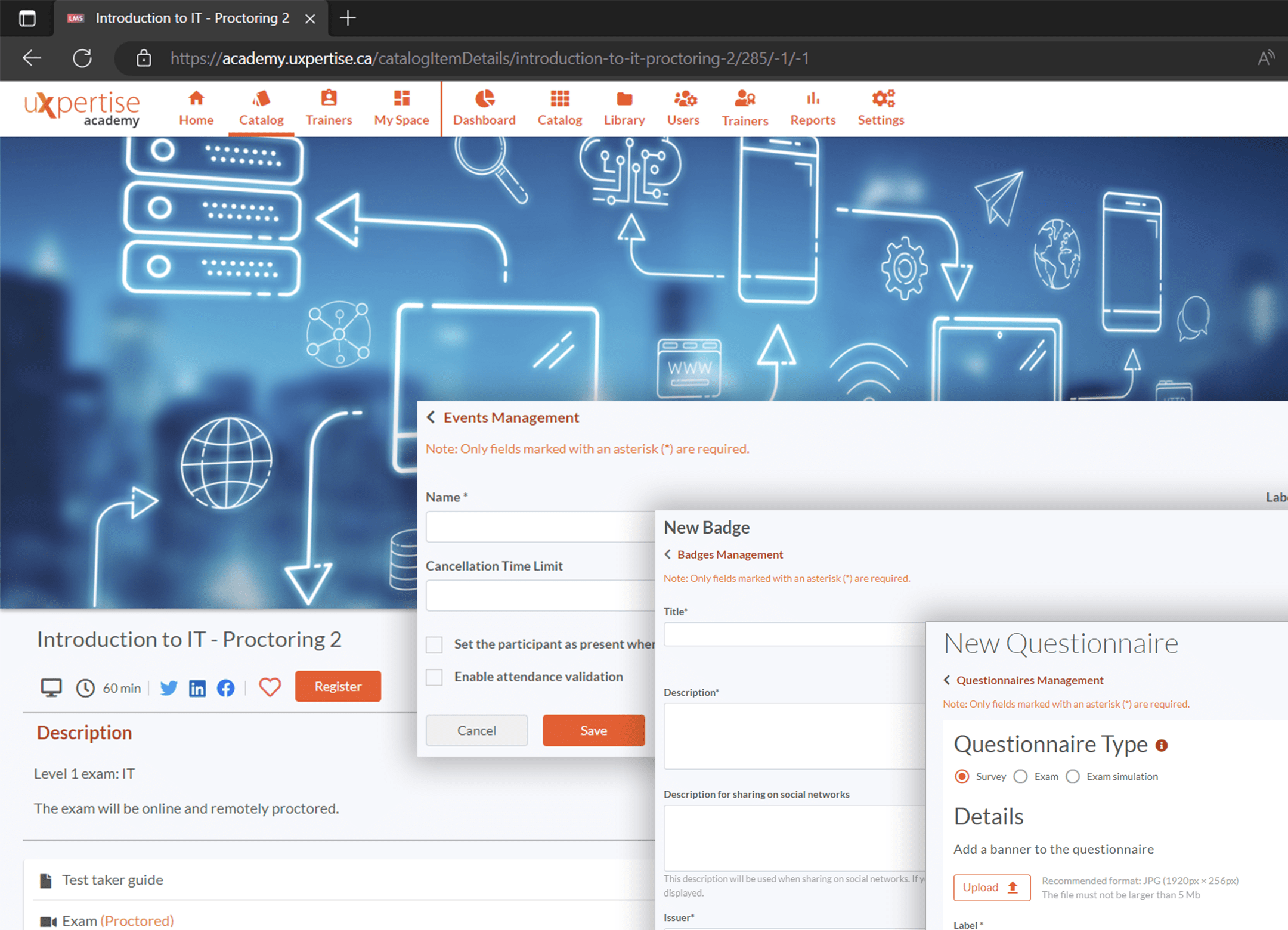Open the Settings gears
1288x930 pixels.
[881, 108]
